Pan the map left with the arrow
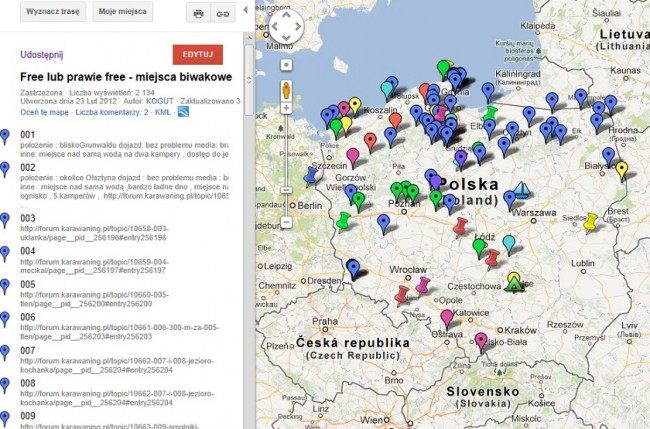Viewport: 650px width, 429px height. (x=275, y=27)
